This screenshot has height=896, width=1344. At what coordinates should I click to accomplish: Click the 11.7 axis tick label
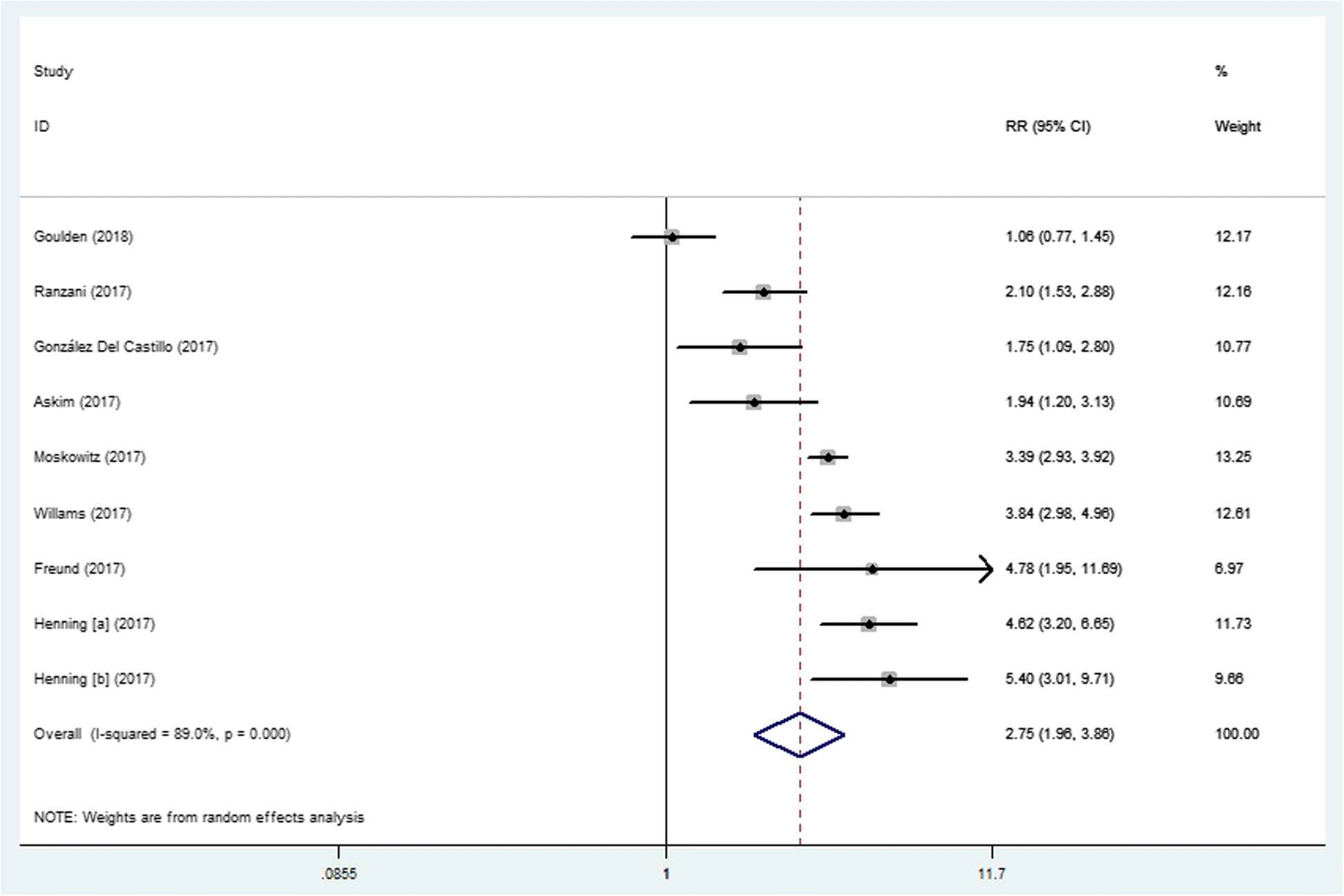click(991, 875)
